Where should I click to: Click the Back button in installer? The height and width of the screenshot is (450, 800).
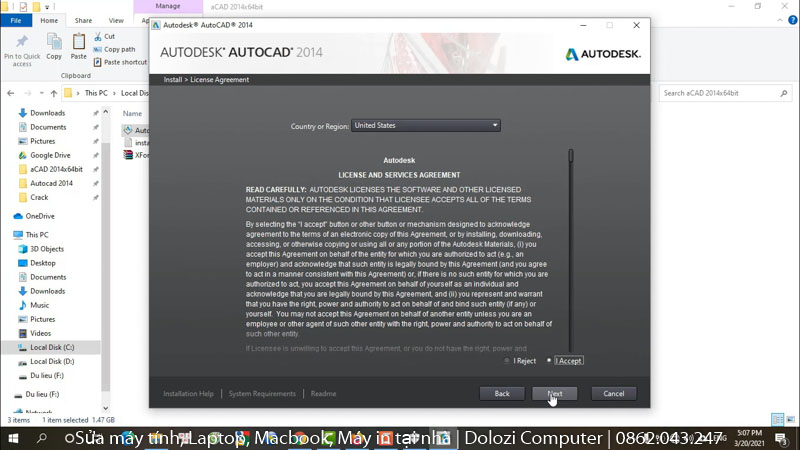coord(502,393)
